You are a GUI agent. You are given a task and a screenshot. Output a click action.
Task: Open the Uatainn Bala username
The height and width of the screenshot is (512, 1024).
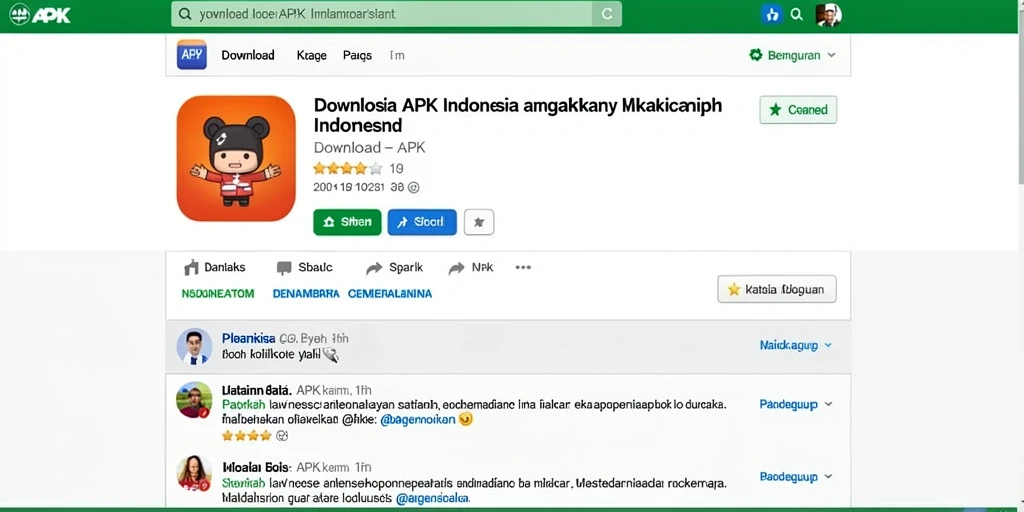pyautogui.click(x=257, y=390)
